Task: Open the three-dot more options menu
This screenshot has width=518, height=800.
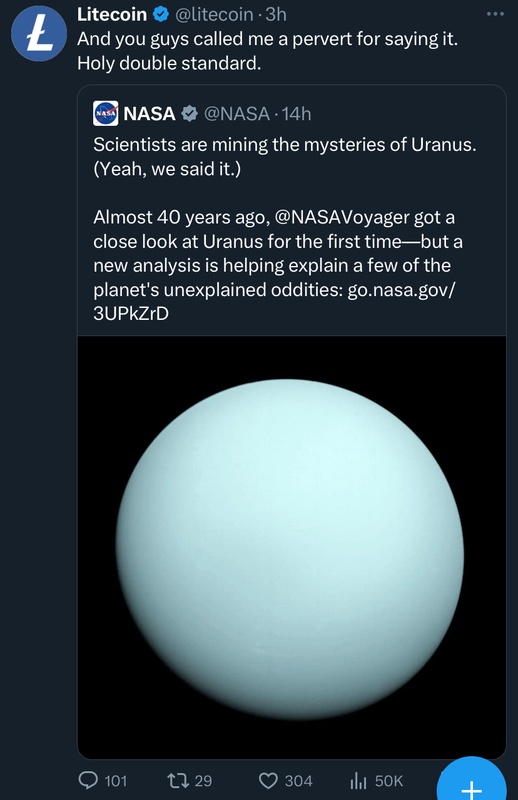Action: 495,14
